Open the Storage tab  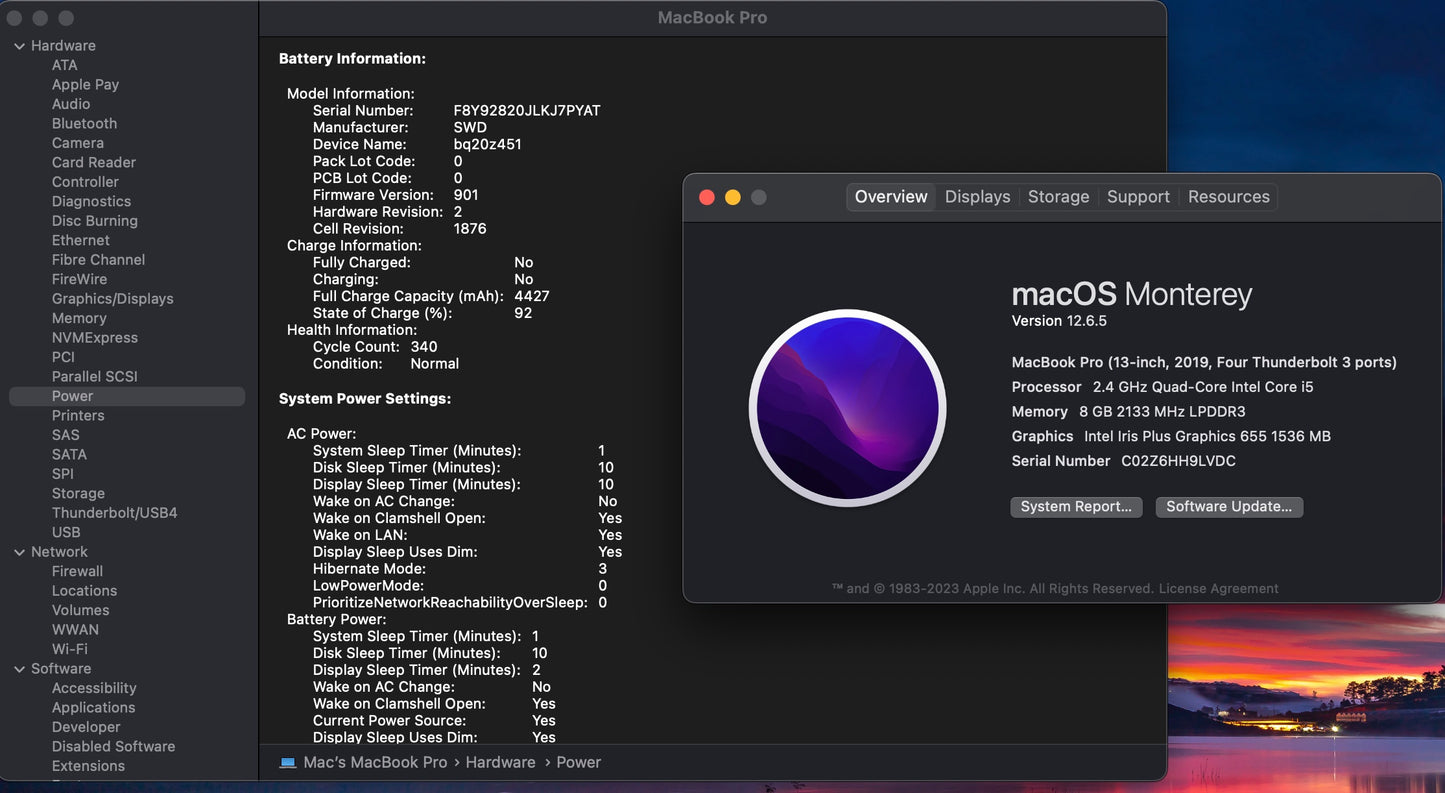(1058, 197)
